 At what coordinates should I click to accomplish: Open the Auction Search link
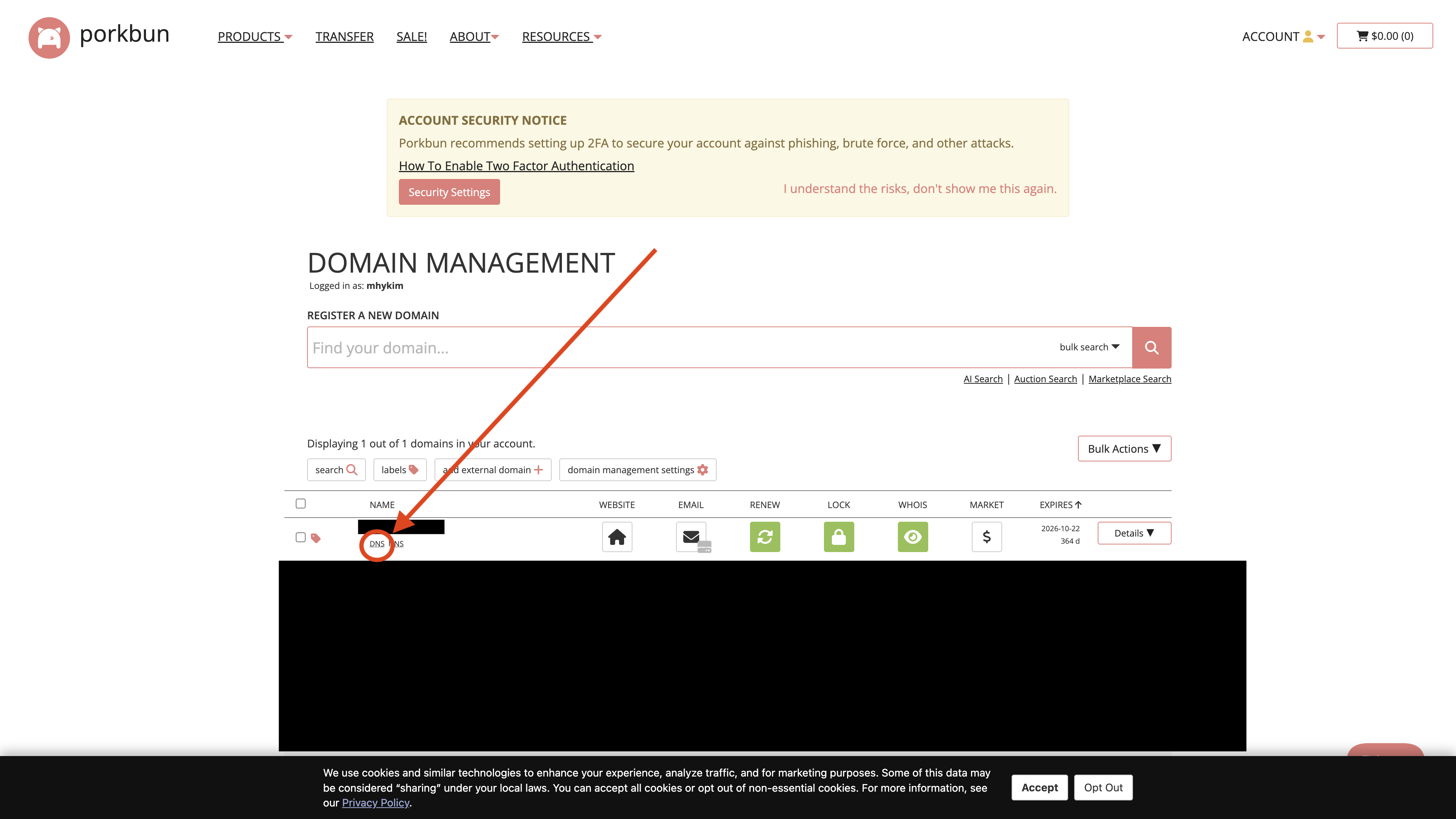tap(1046, 379)
